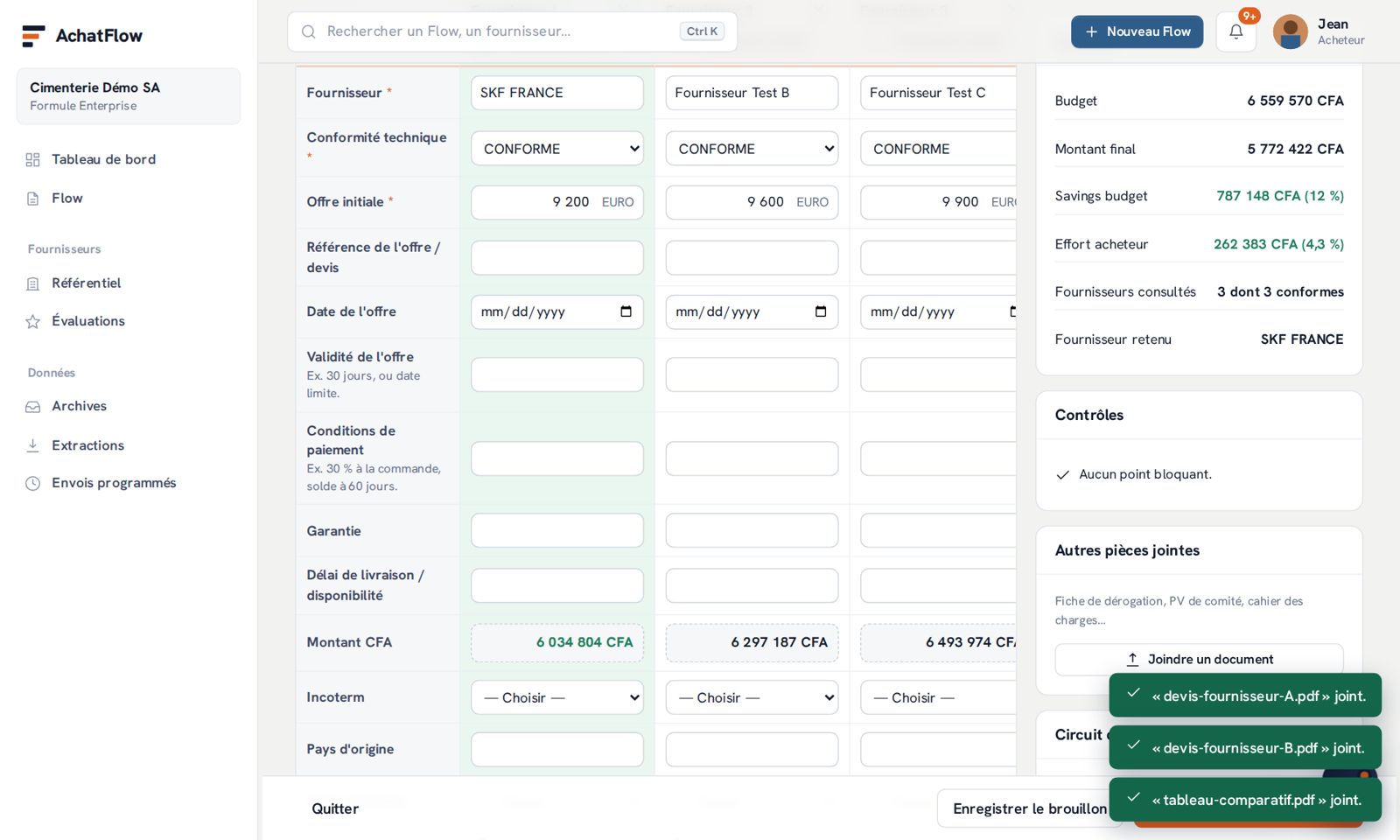Click the Cimenterie Démo SA organization card
The height and width of the screenshot is (840, 1400).
tap(129, 96)
